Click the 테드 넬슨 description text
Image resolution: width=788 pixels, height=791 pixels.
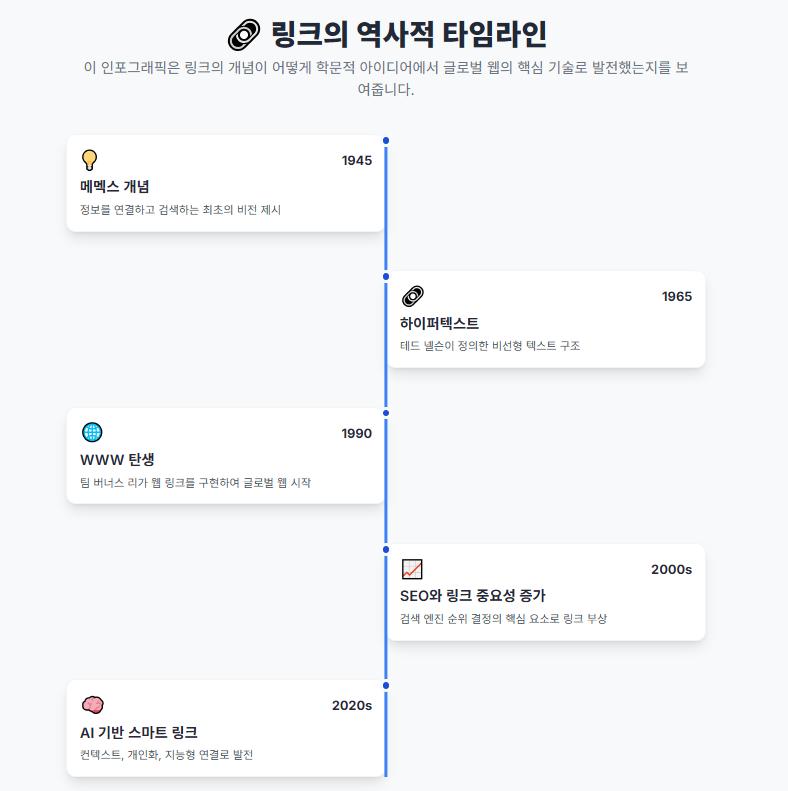point(489,346)
